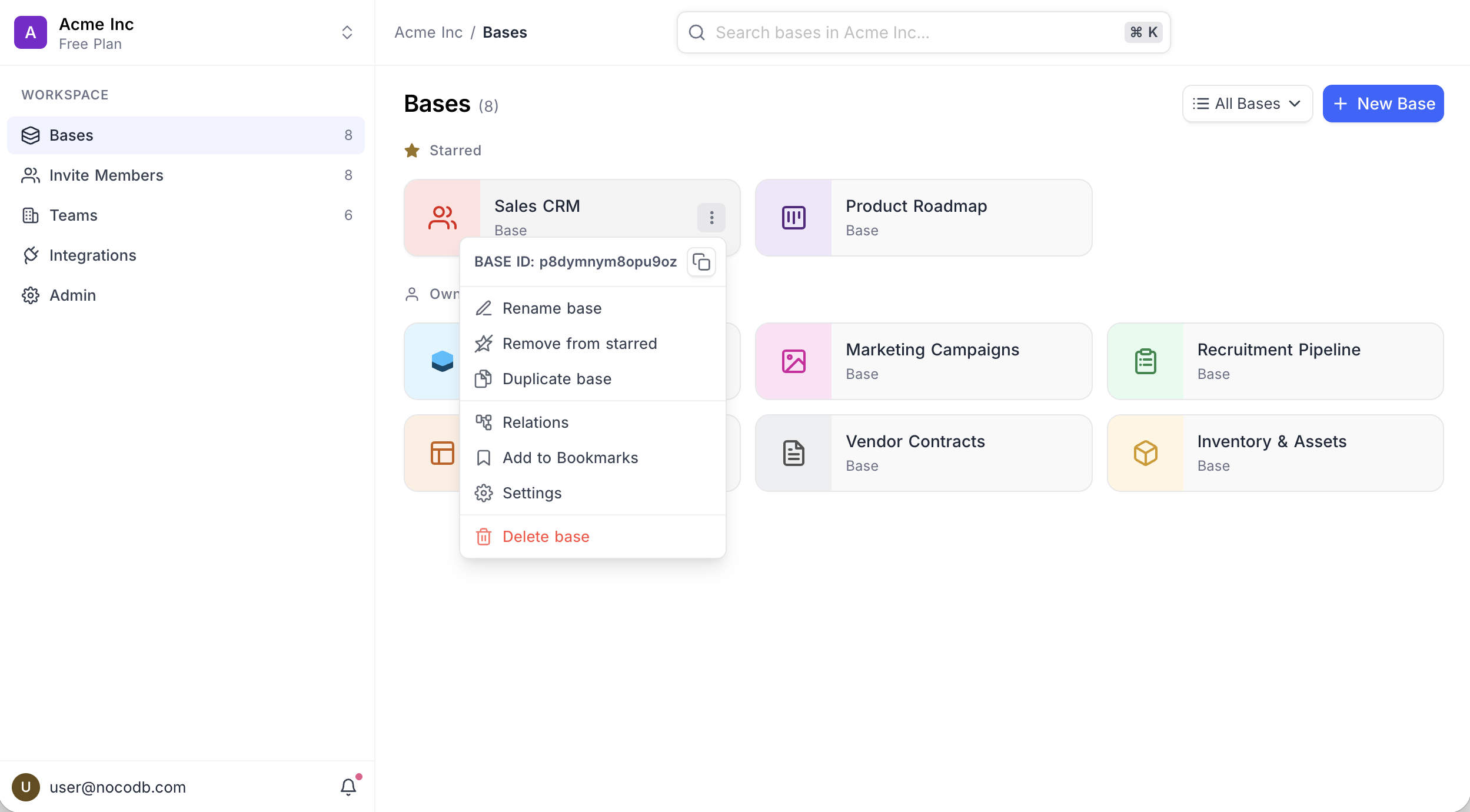Screen dimensions: 1470x812
Task: Click the Inventory & Assets box icon
Action: click(x=1146, y=453)
